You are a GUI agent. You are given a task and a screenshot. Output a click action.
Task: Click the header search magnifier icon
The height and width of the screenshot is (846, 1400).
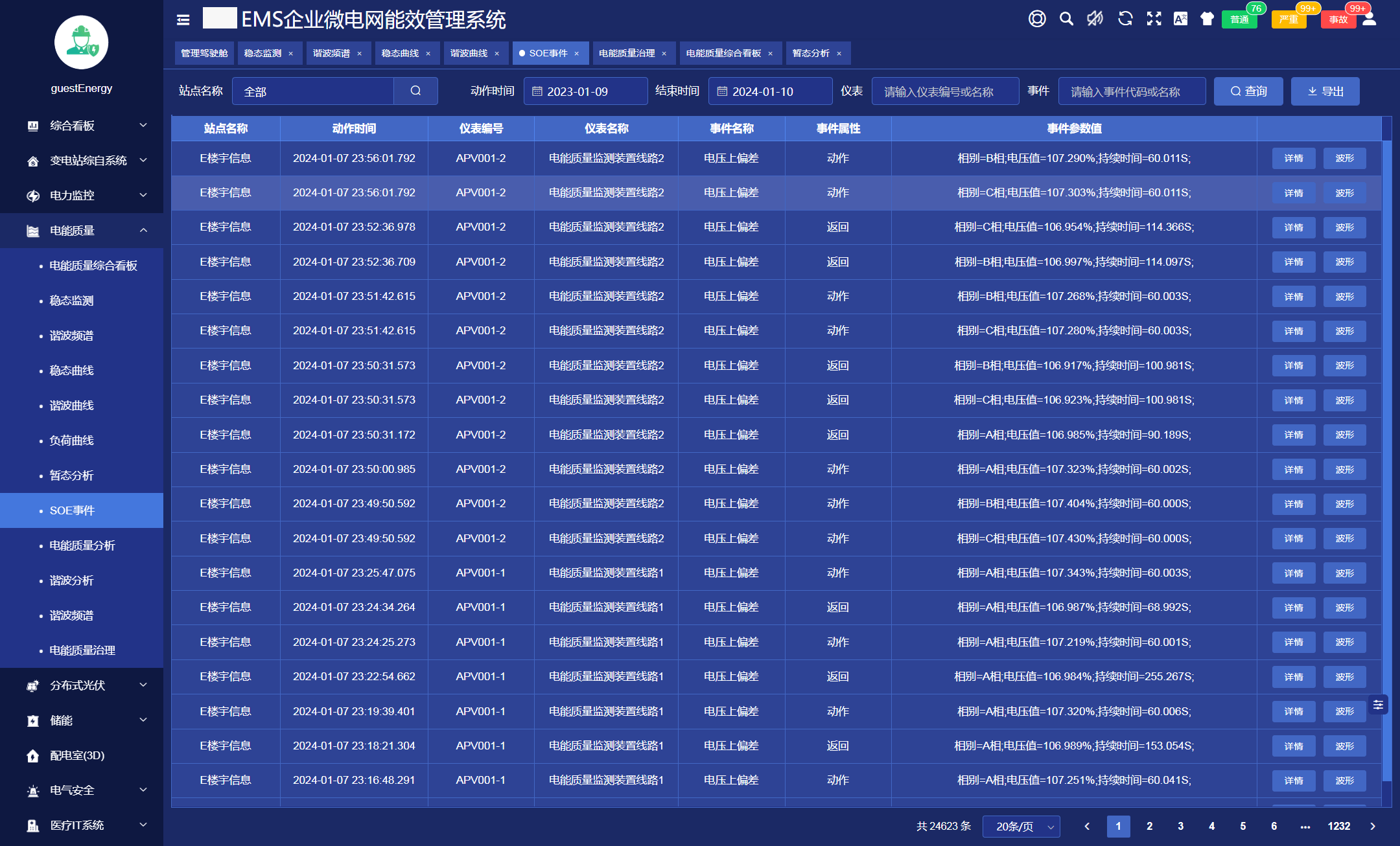tap(1066, 19)
